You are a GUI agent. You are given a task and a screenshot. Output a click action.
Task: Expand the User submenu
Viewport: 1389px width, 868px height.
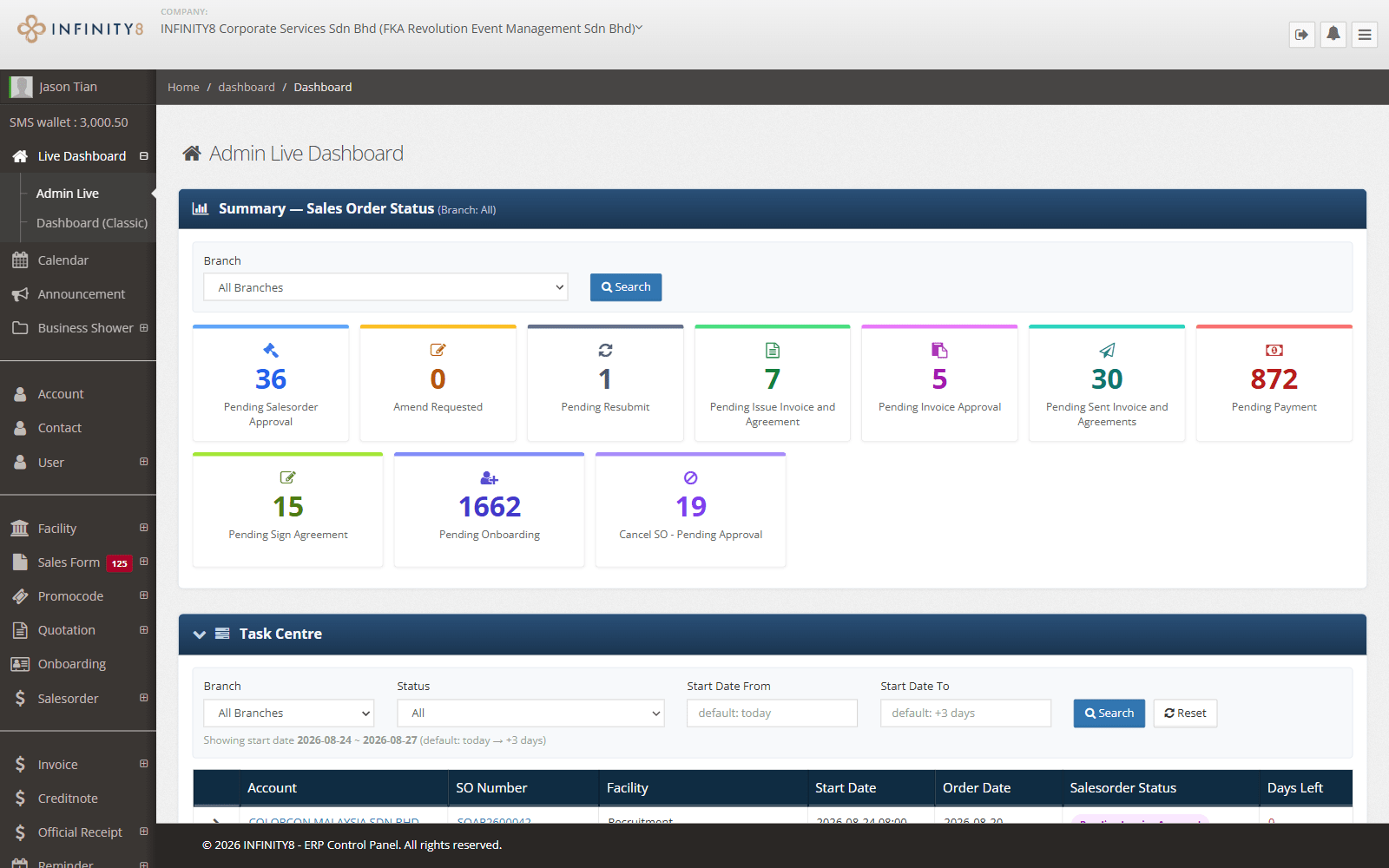click(144, 462)
